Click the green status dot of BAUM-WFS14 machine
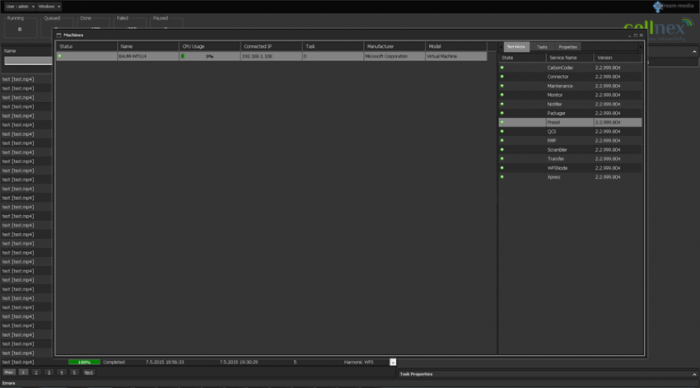Viewport: 700px width, 388px height. [x=60, y=56]
